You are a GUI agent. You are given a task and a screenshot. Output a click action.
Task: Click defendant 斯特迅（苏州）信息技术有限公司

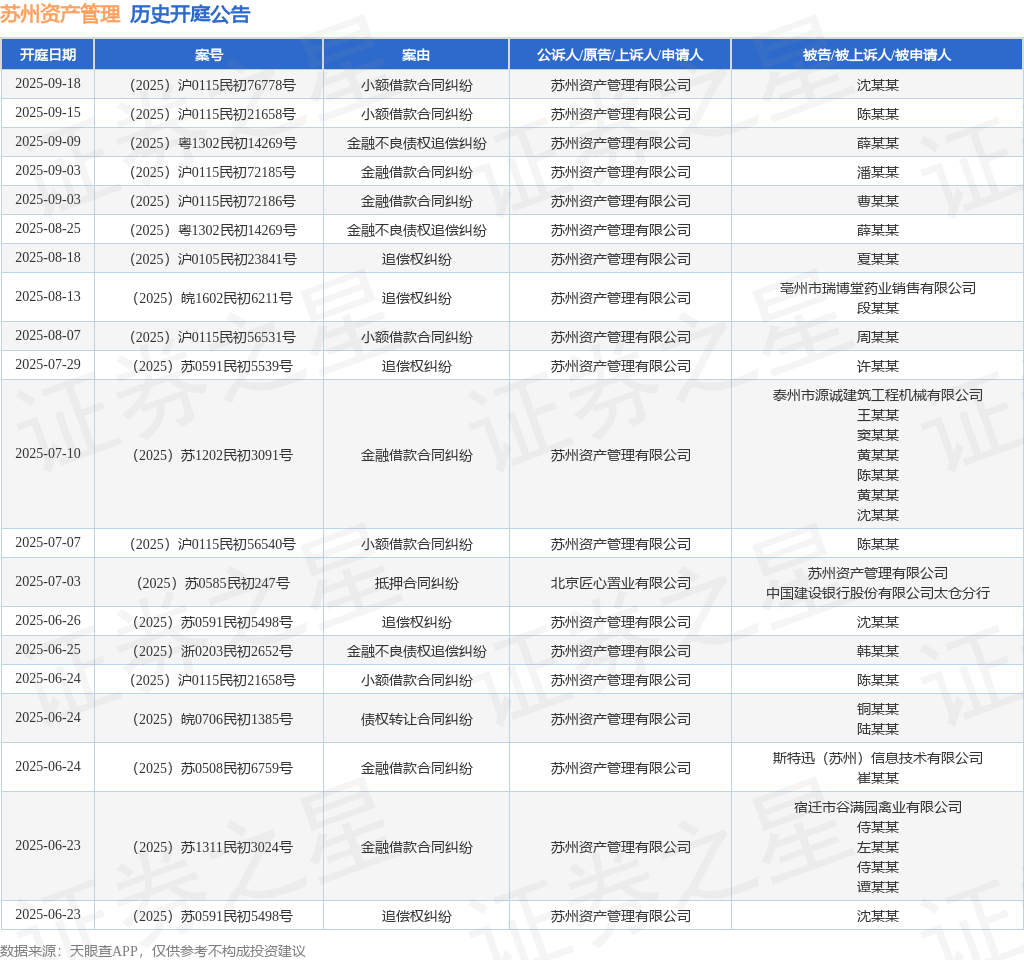(878, 758)
